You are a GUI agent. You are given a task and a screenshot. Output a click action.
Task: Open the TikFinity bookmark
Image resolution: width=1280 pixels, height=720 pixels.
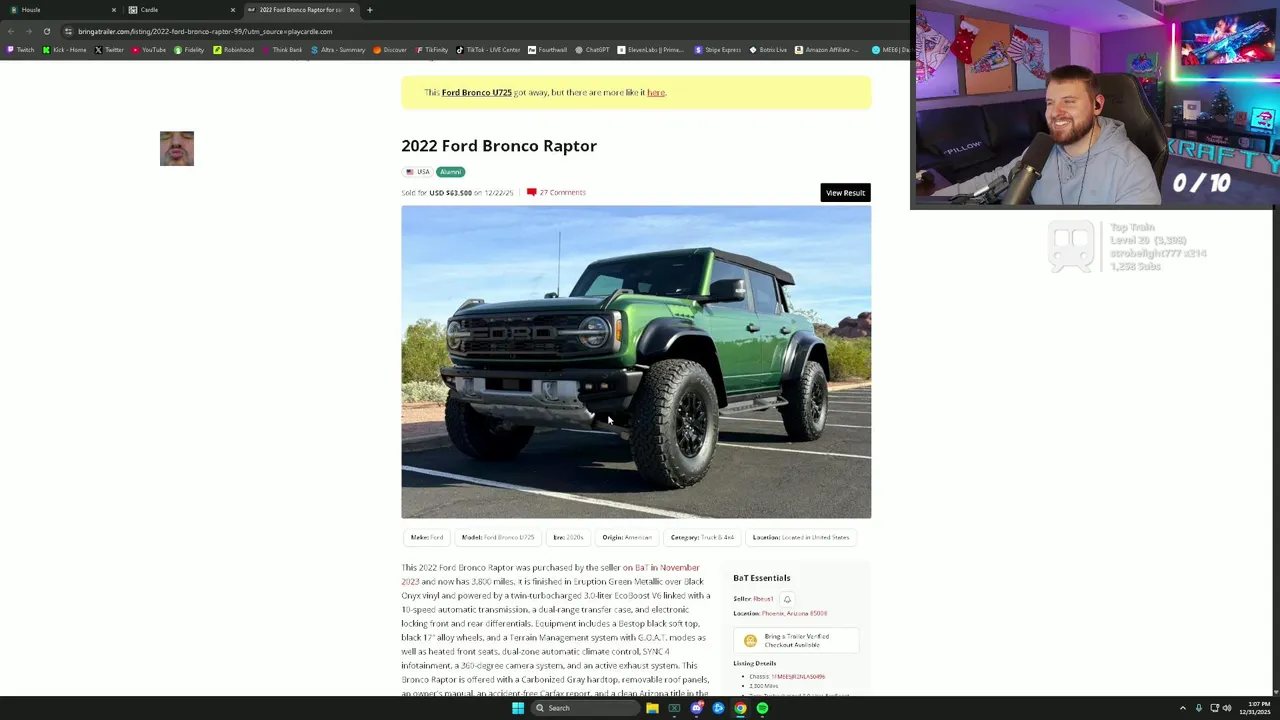point(432,50)
